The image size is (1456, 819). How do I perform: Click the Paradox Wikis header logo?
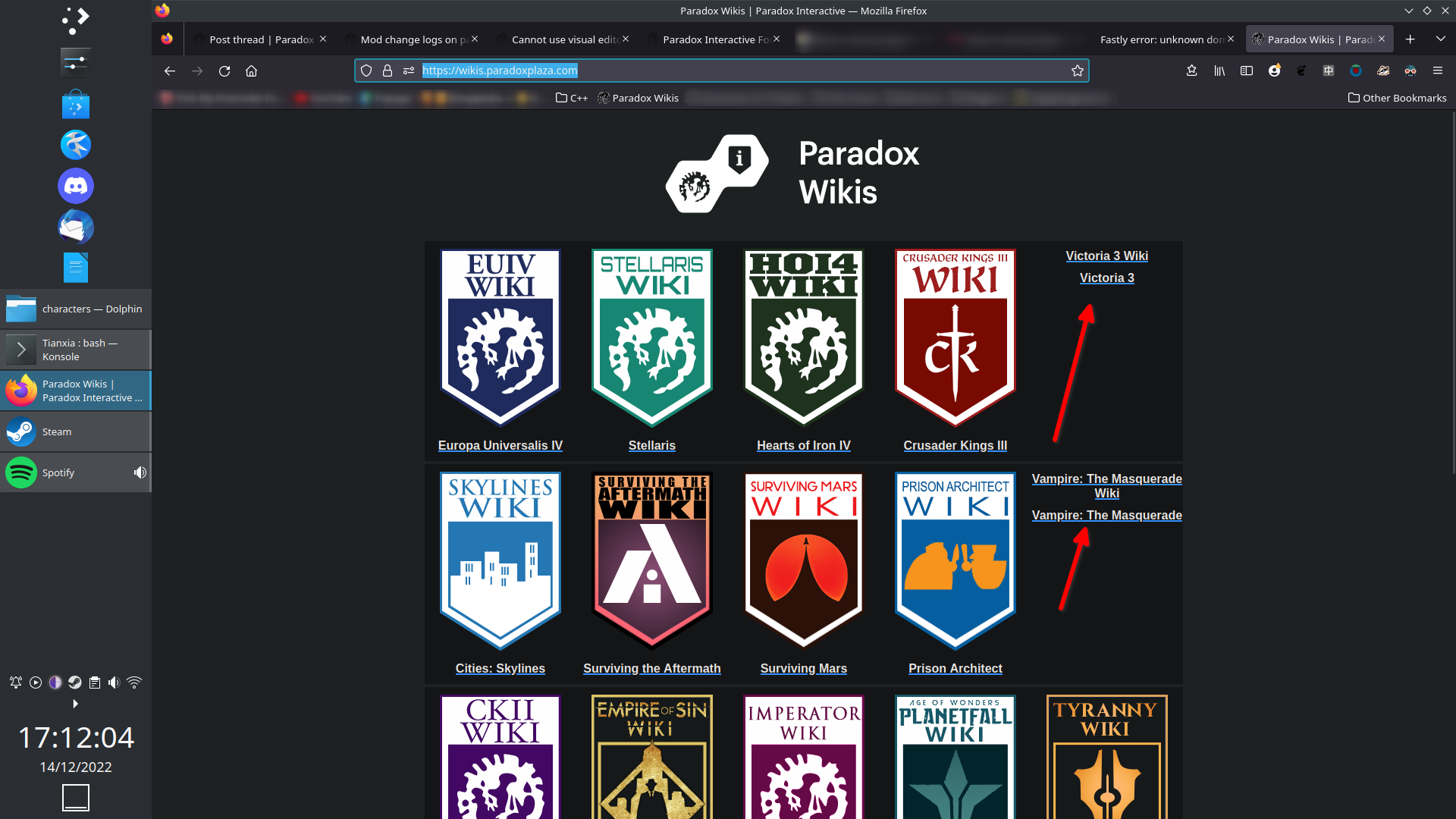click(792, 173)
